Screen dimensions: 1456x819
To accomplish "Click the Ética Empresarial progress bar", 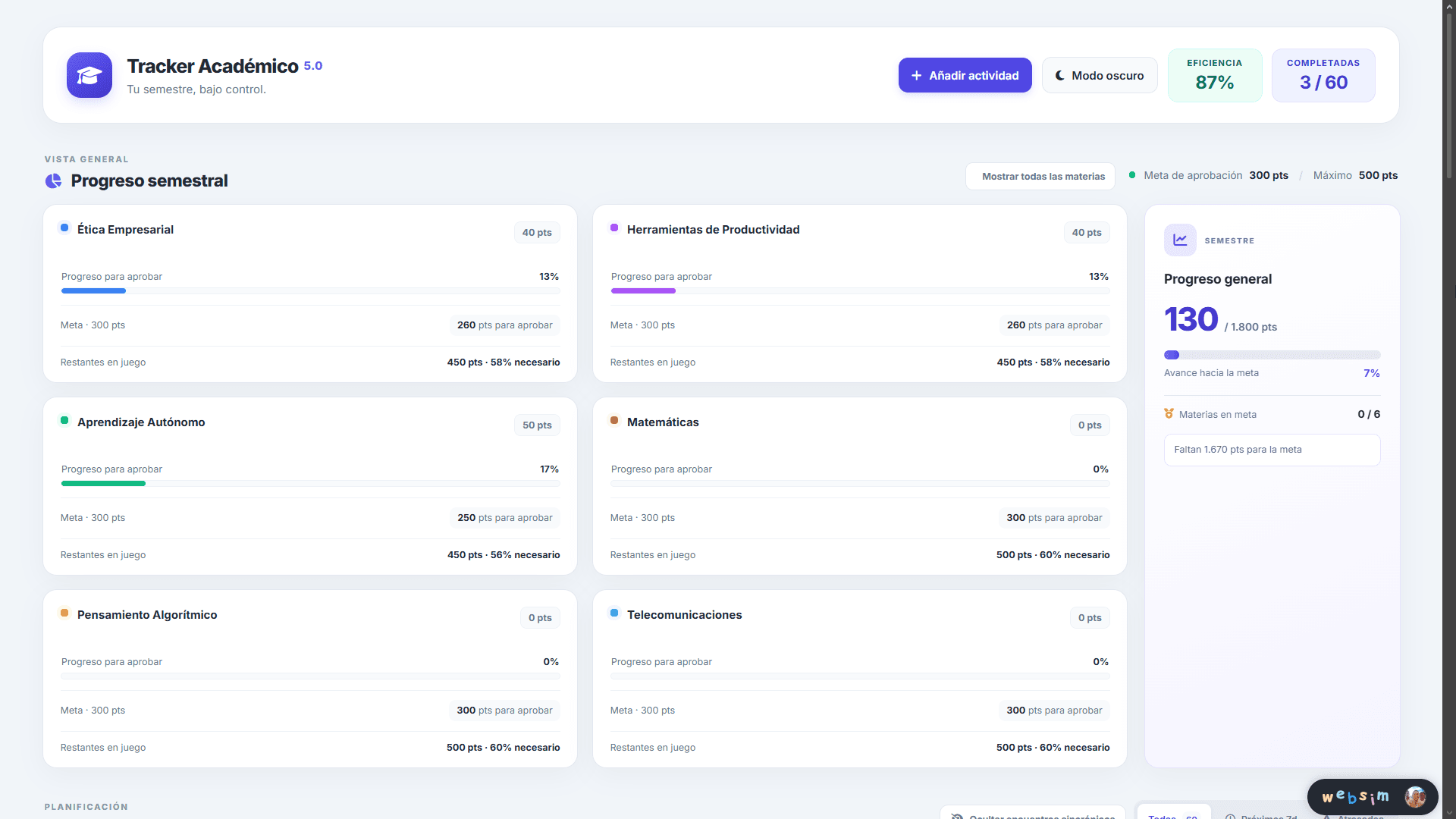I will pos(310,290).
